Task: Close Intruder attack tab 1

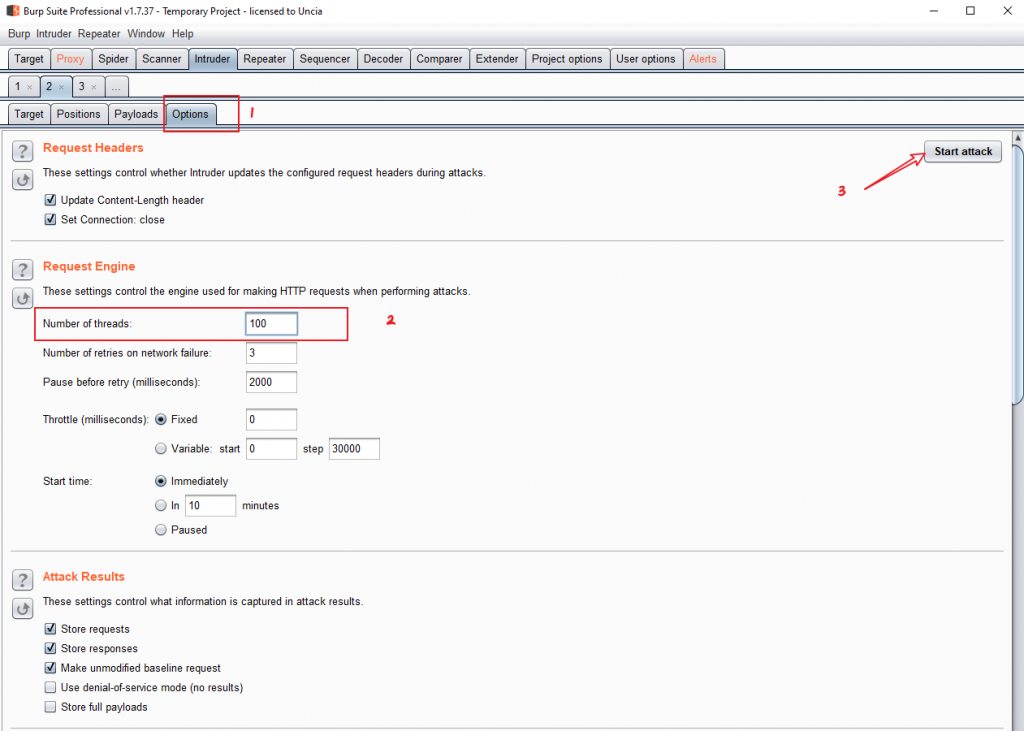Action: pos(29,87)
